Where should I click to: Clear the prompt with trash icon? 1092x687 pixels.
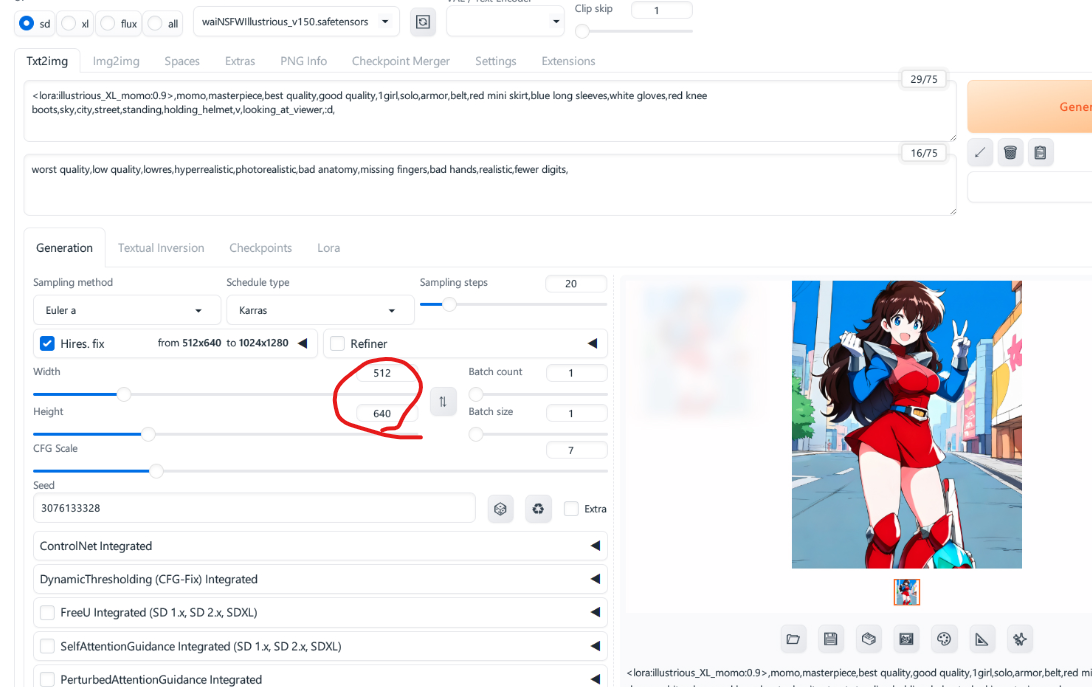[1011, 153]
